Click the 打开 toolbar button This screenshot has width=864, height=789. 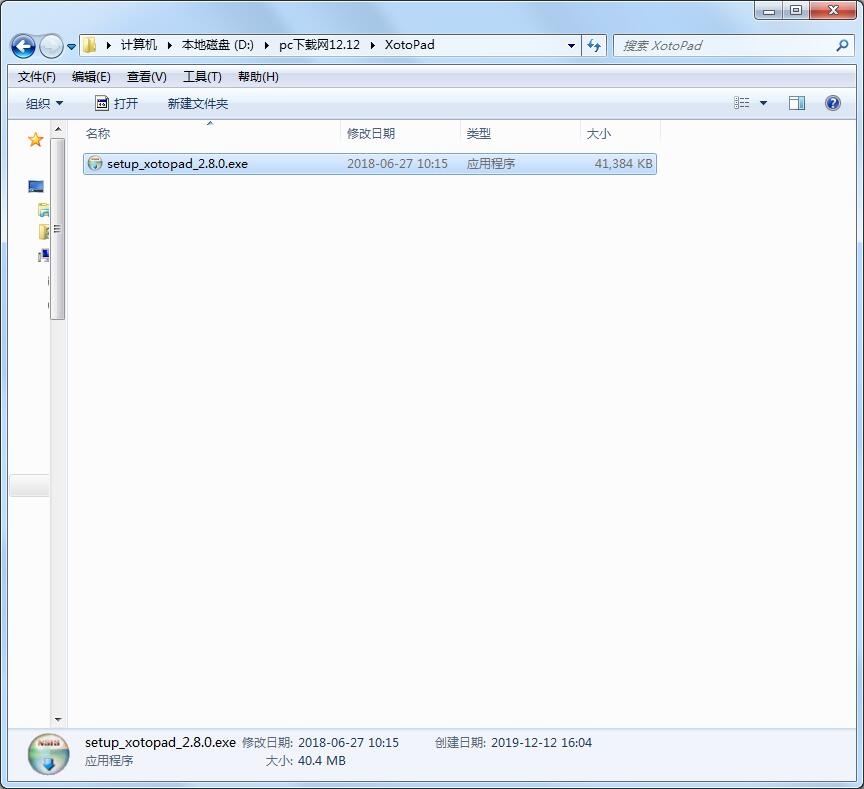(x=117, y=104)
